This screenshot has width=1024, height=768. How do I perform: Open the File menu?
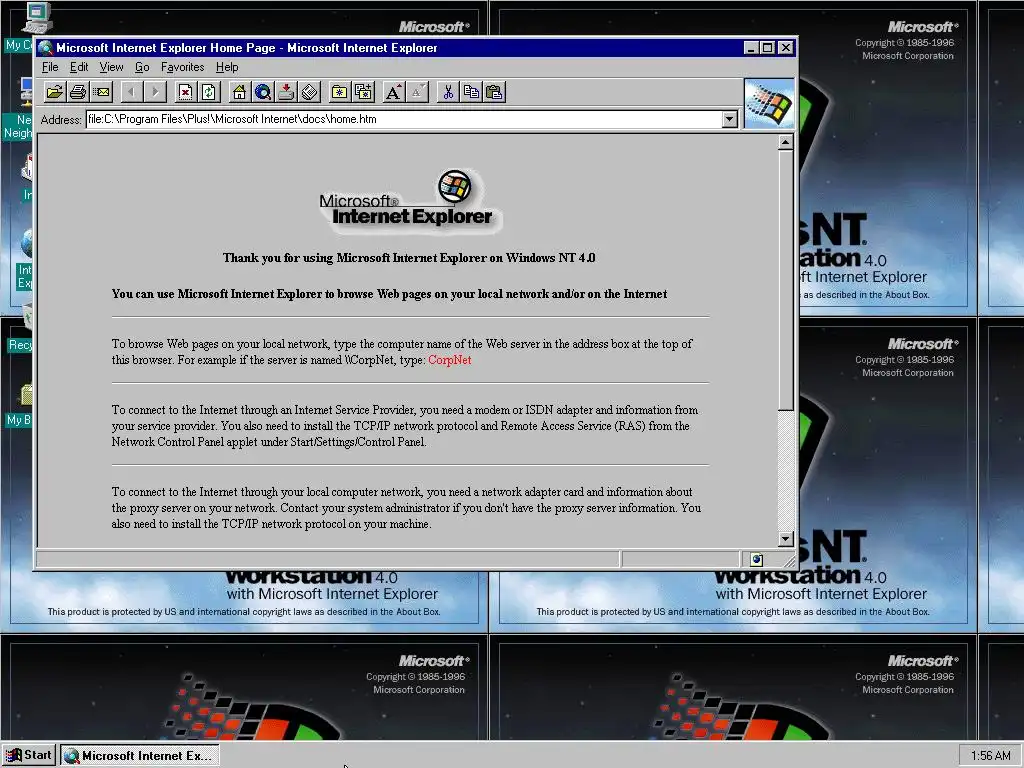click(x=50, y=67)
